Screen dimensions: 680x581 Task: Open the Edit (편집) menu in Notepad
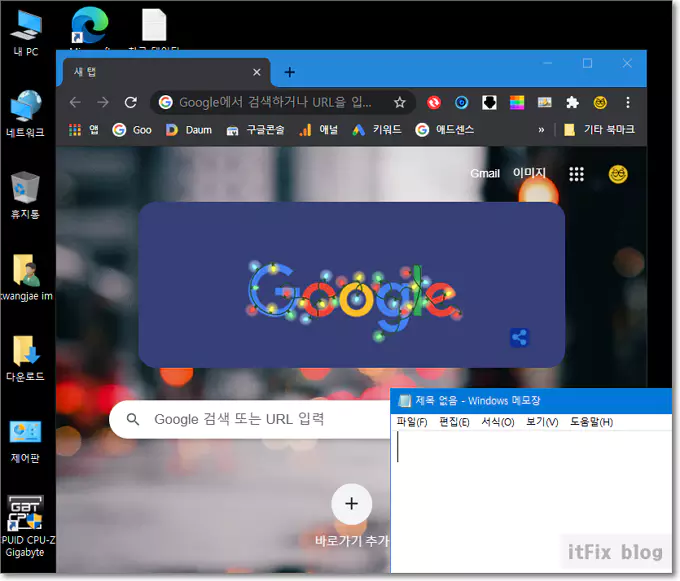(454, 422)
